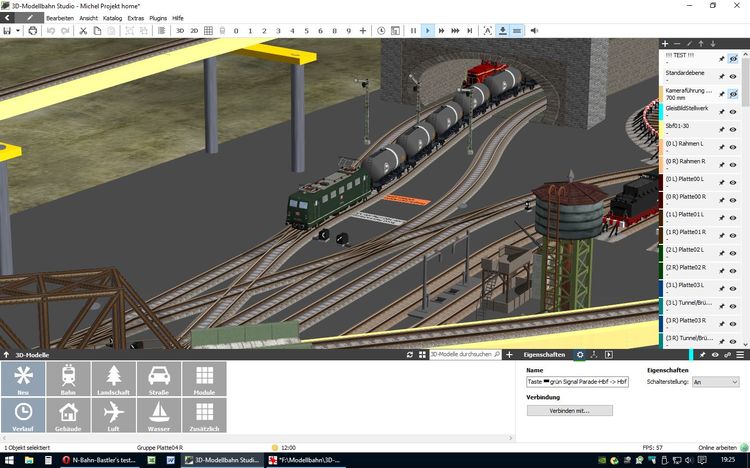Screen dimensions: 750x468
Task: Choose the Luft airplane category
Action: point(114,416)
